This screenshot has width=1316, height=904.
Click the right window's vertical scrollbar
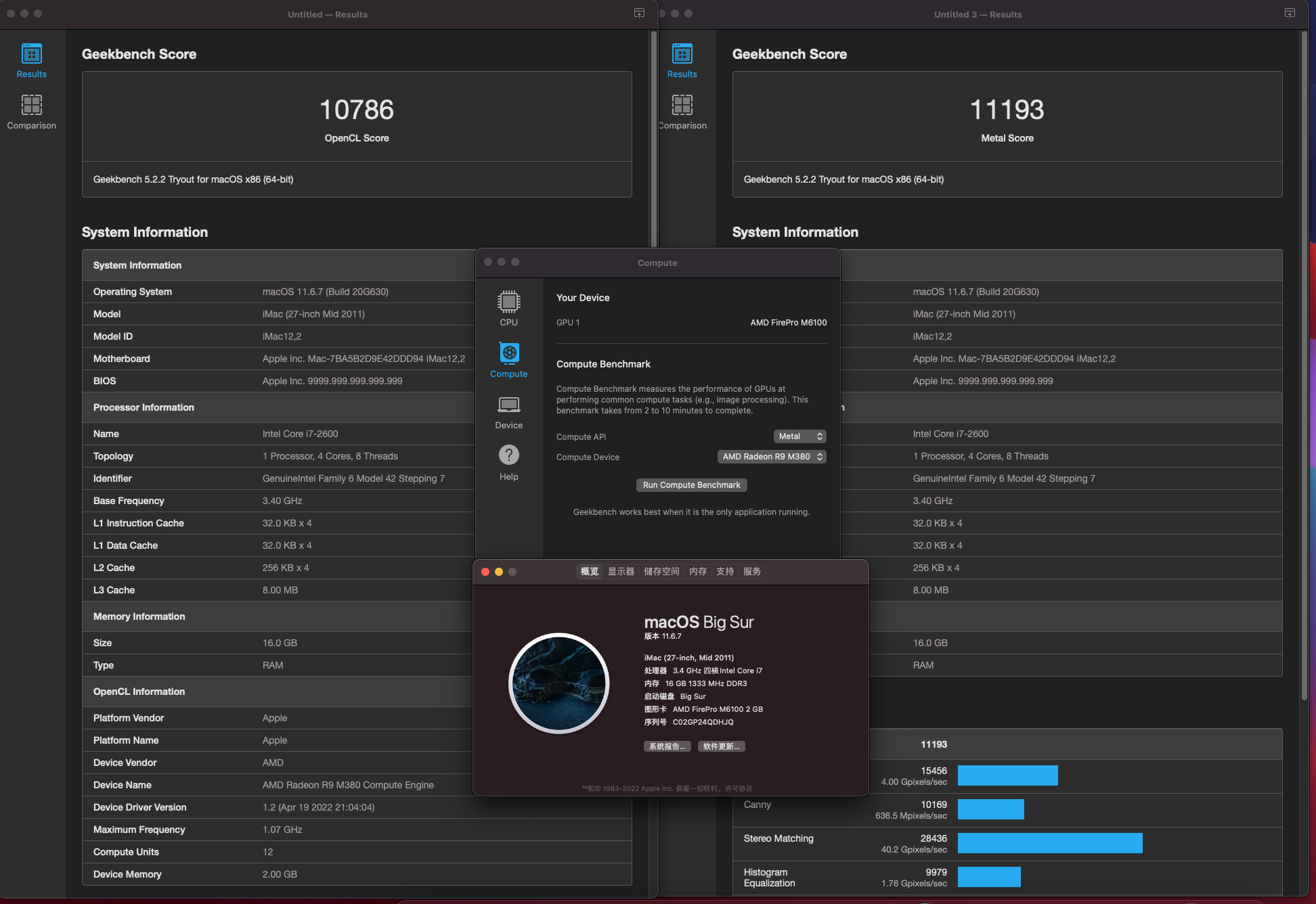point(1304,365)
